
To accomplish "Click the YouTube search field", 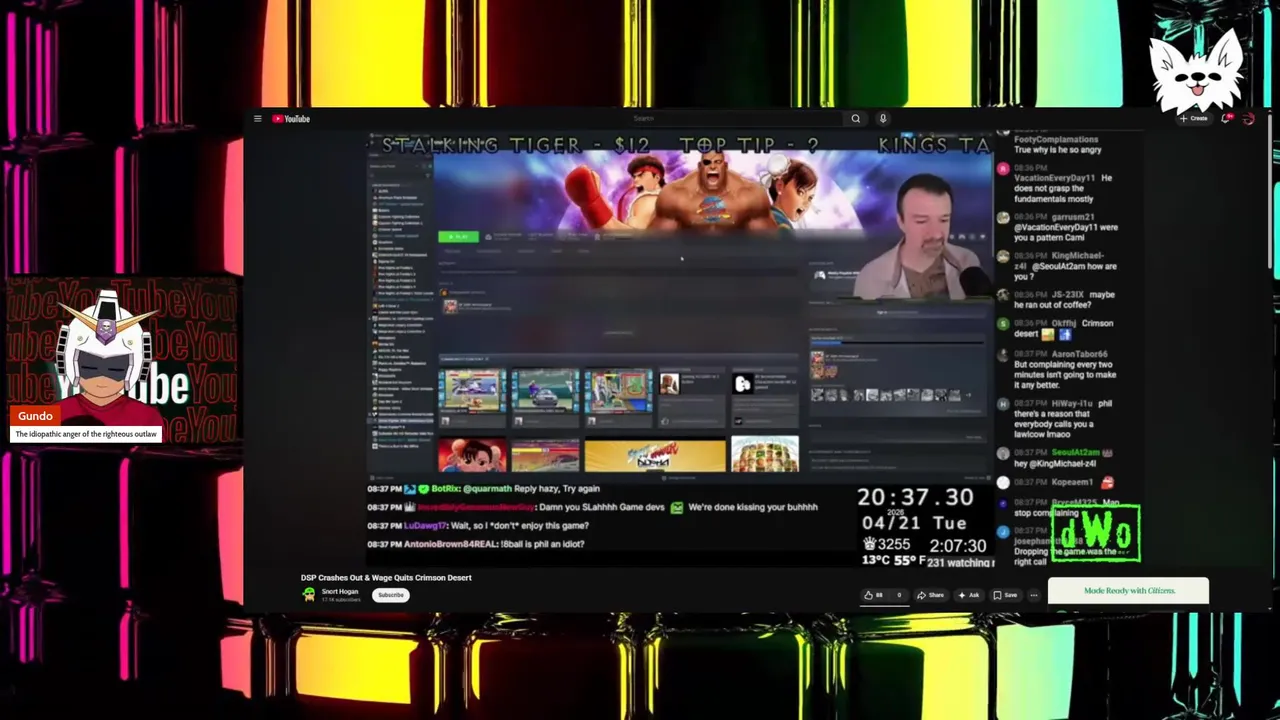I will point(735,119).
